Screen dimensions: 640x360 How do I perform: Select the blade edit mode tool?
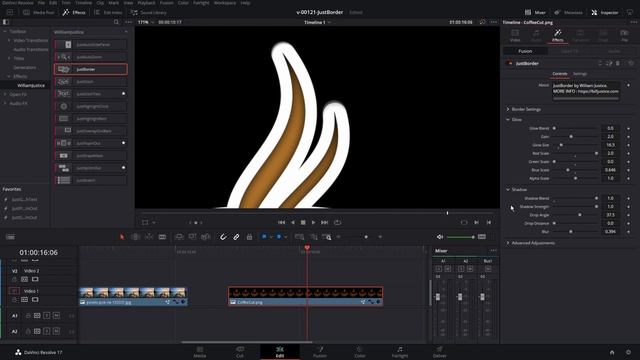[x=162, y=237]
